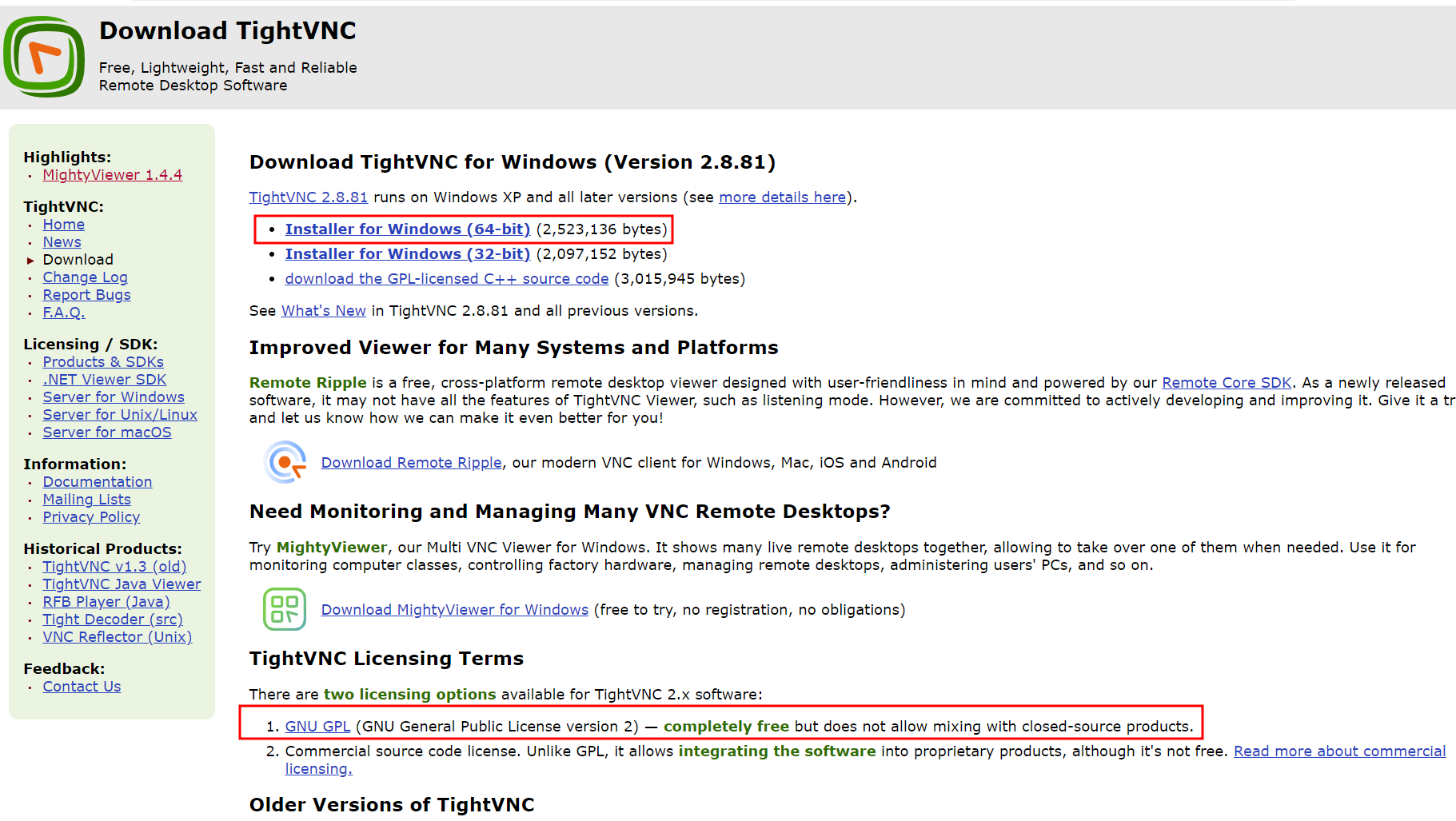1456x821 pixels.
Task: Open Products & SDKs link
Action: coord(103,362)
